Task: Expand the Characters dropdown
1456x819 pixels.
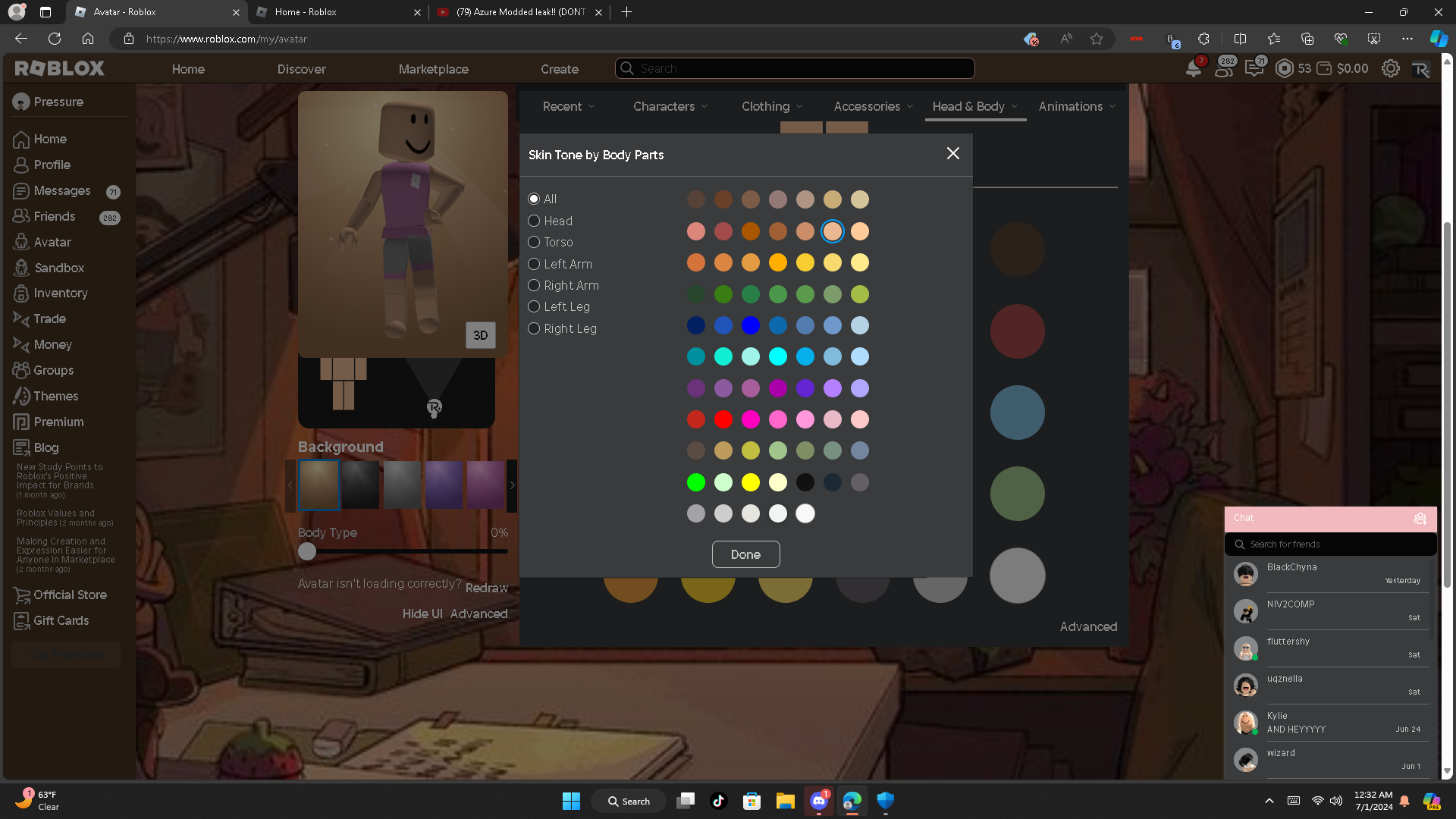Action: tap(670, 107)
